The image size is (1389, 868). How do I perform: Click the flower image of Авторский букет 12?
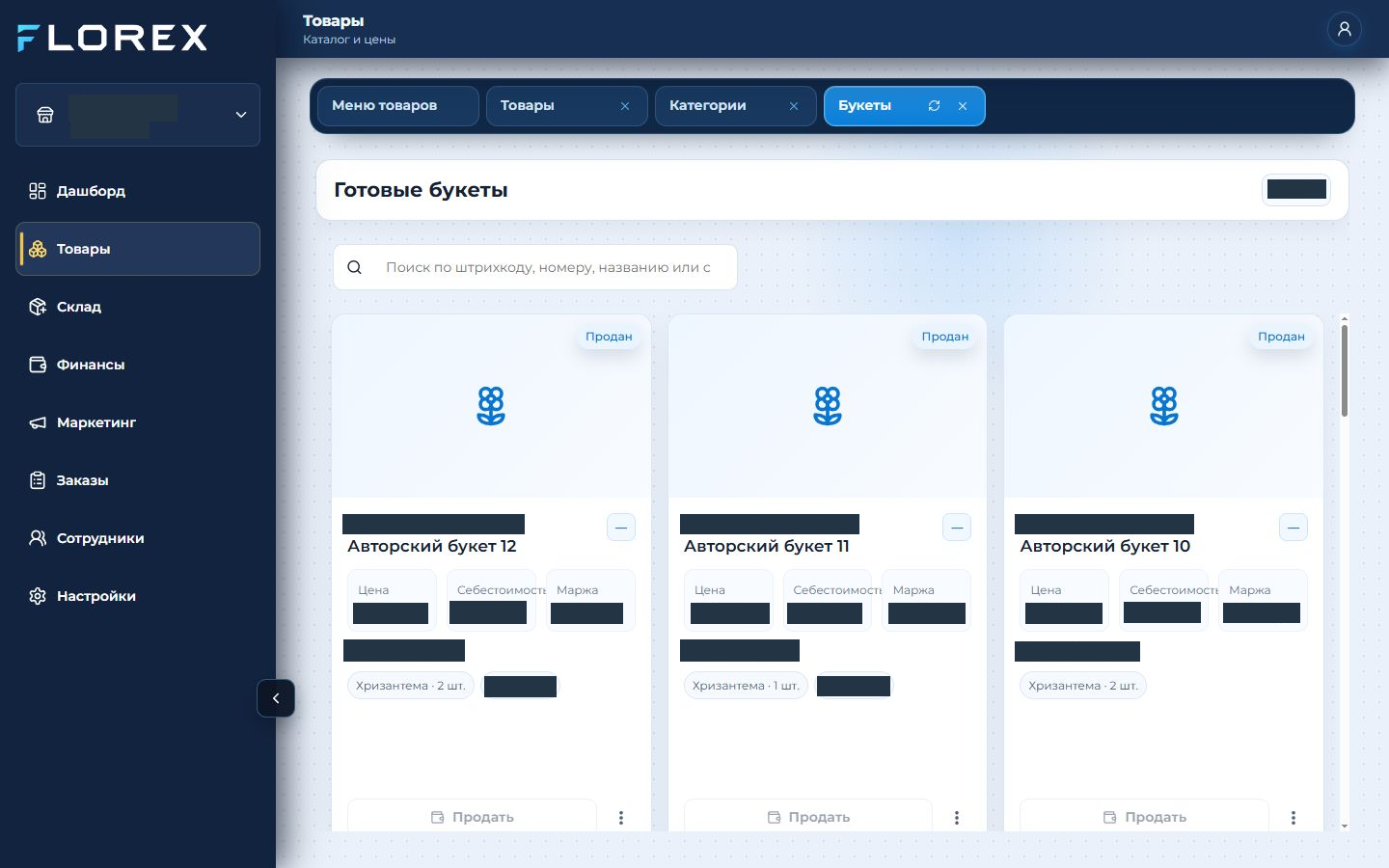click(x=491, y=406)
